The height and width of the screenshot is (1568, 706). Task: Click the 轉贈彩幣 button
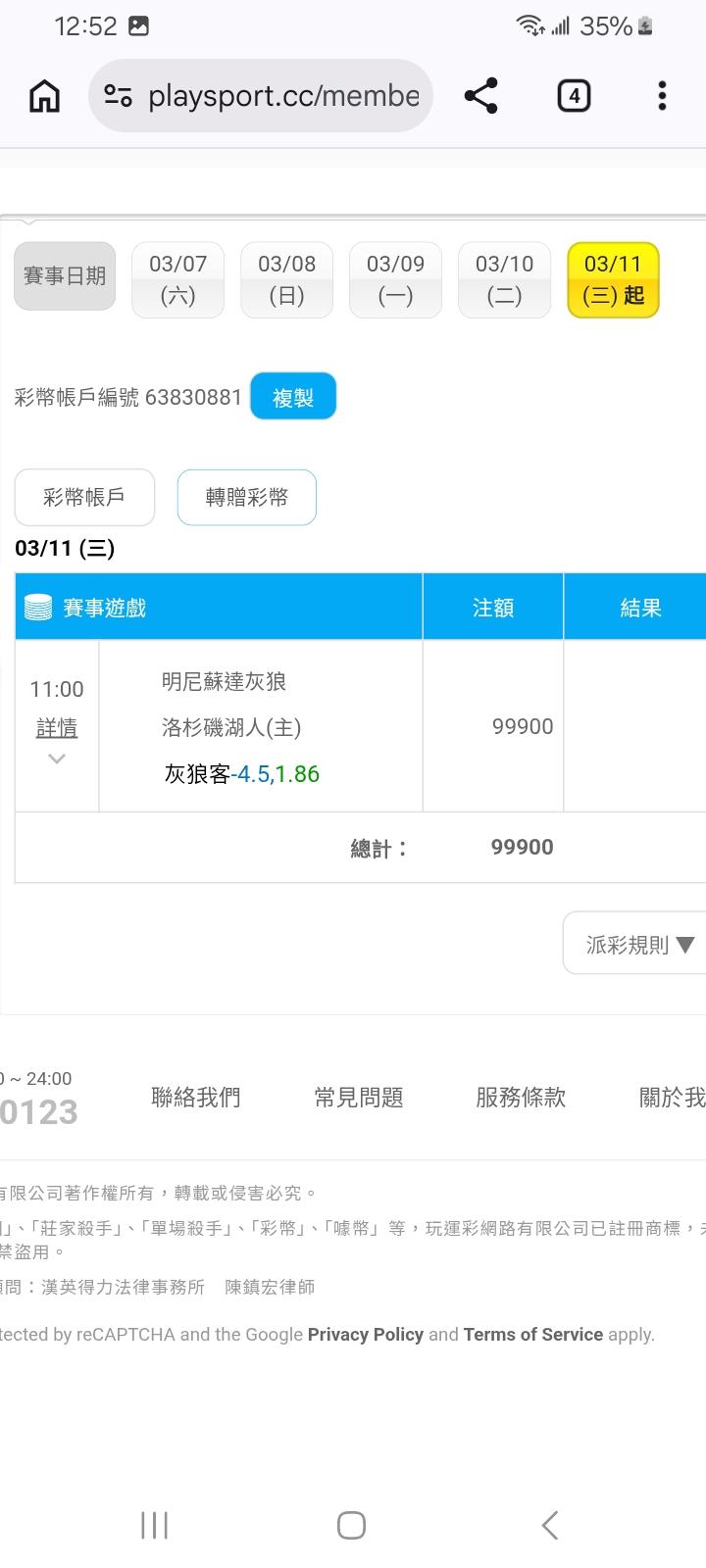[x=246, y=497]
